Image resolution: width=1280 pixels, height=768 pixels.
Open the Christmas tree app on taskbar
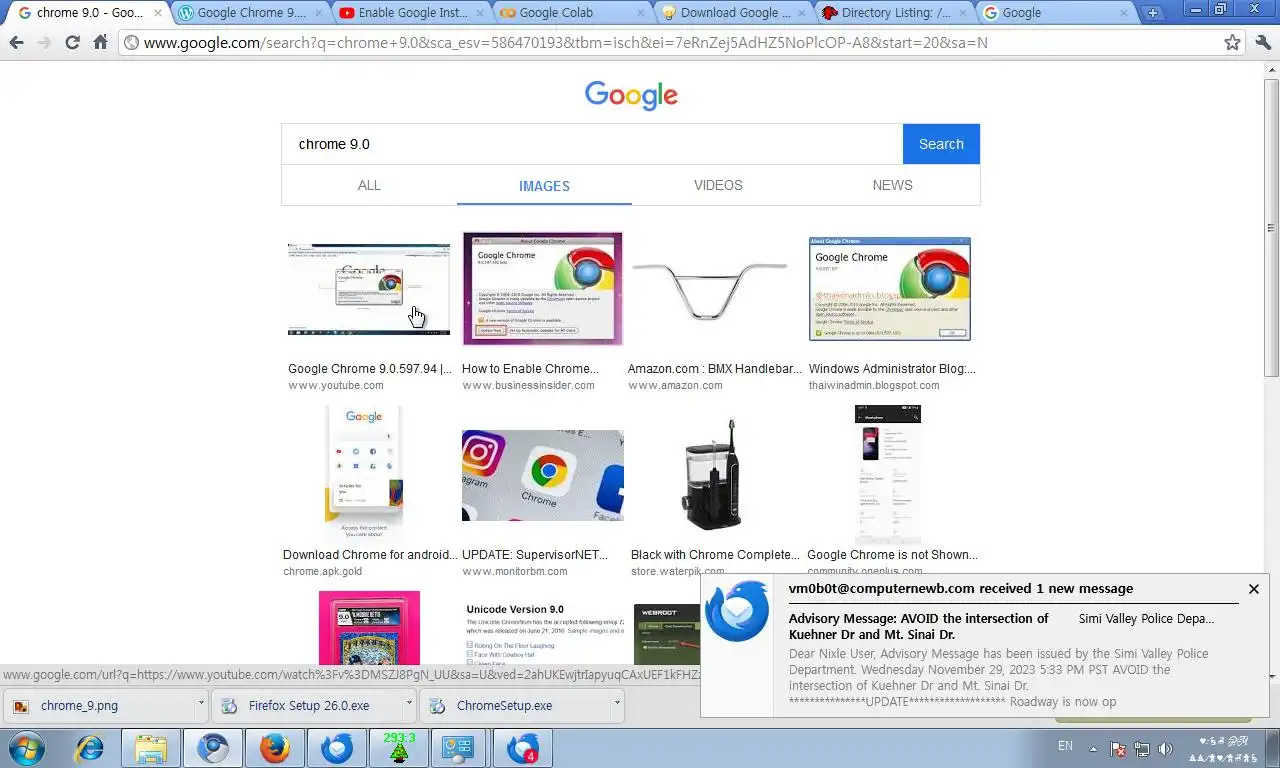pos(399,748)
